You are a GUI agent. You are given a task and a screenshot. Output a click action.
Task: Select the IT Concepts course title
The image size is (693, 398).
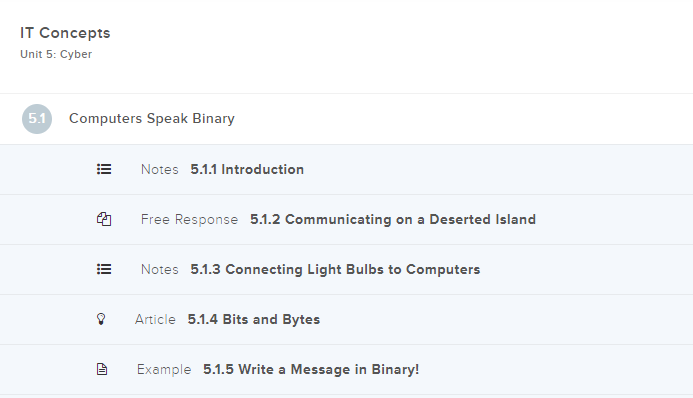[65, 33]
